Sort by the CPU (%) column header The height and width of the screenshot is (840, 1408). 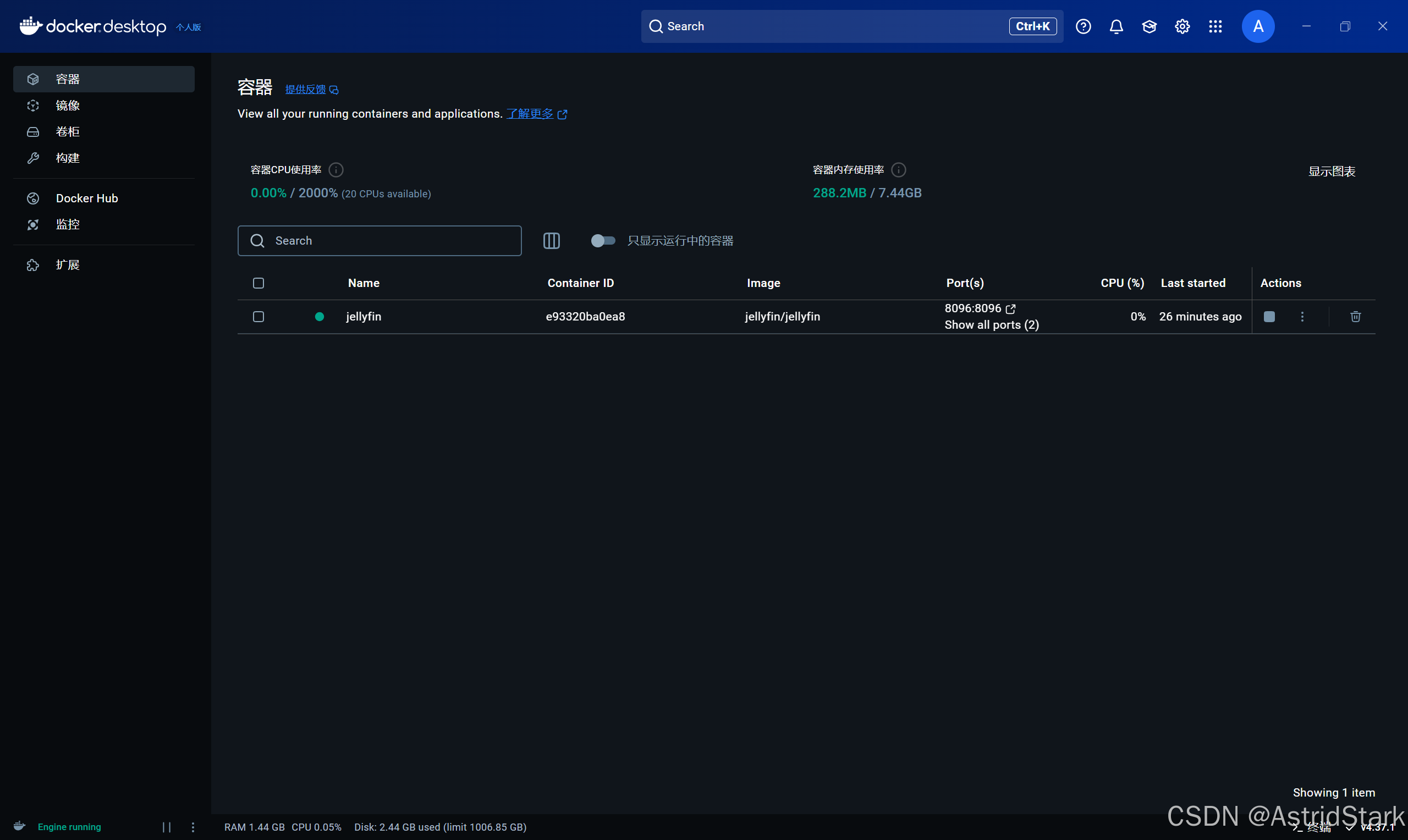tap(1121, 283)
